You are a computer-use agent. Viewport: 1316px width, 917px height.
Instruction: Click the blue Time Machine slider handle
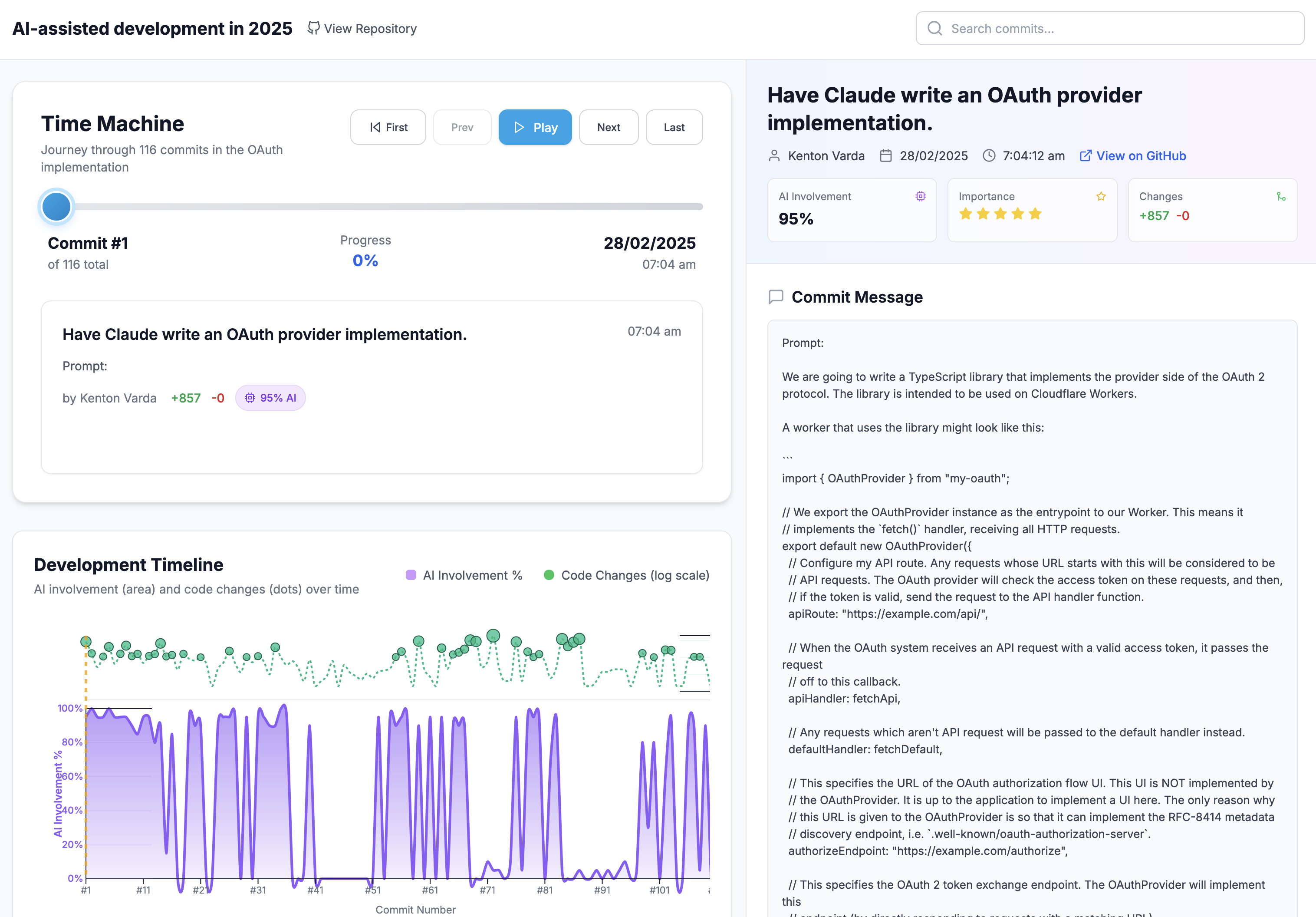pos(56,206)
